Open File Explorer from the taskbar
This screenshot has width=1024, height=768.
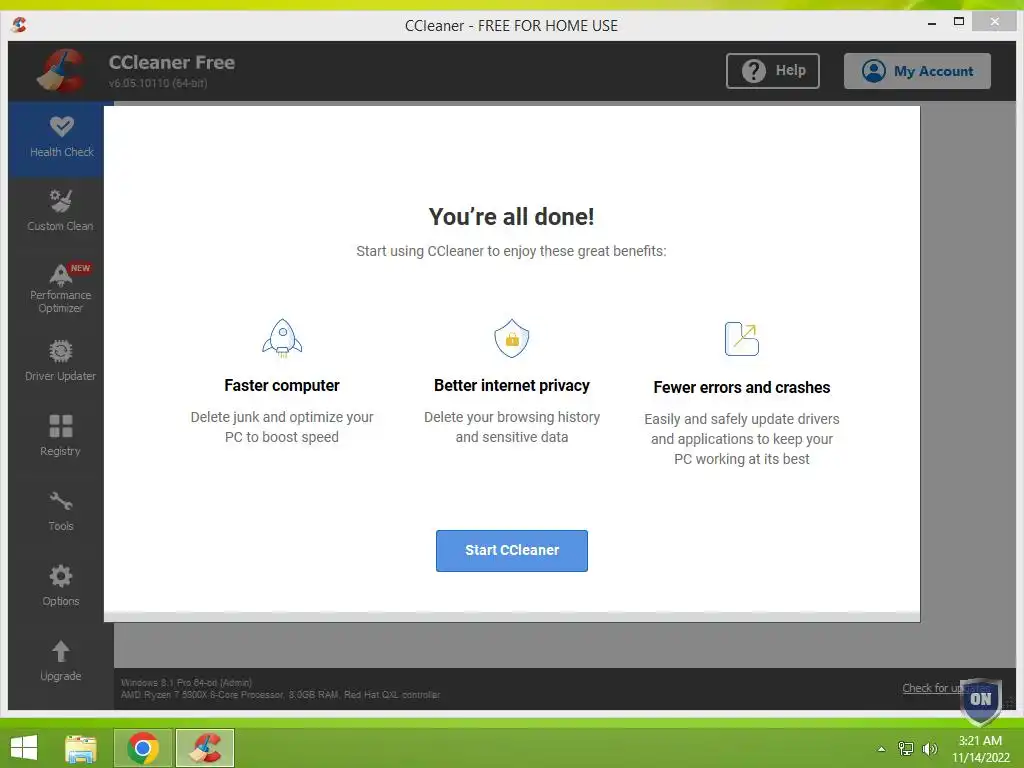[81, 748]
